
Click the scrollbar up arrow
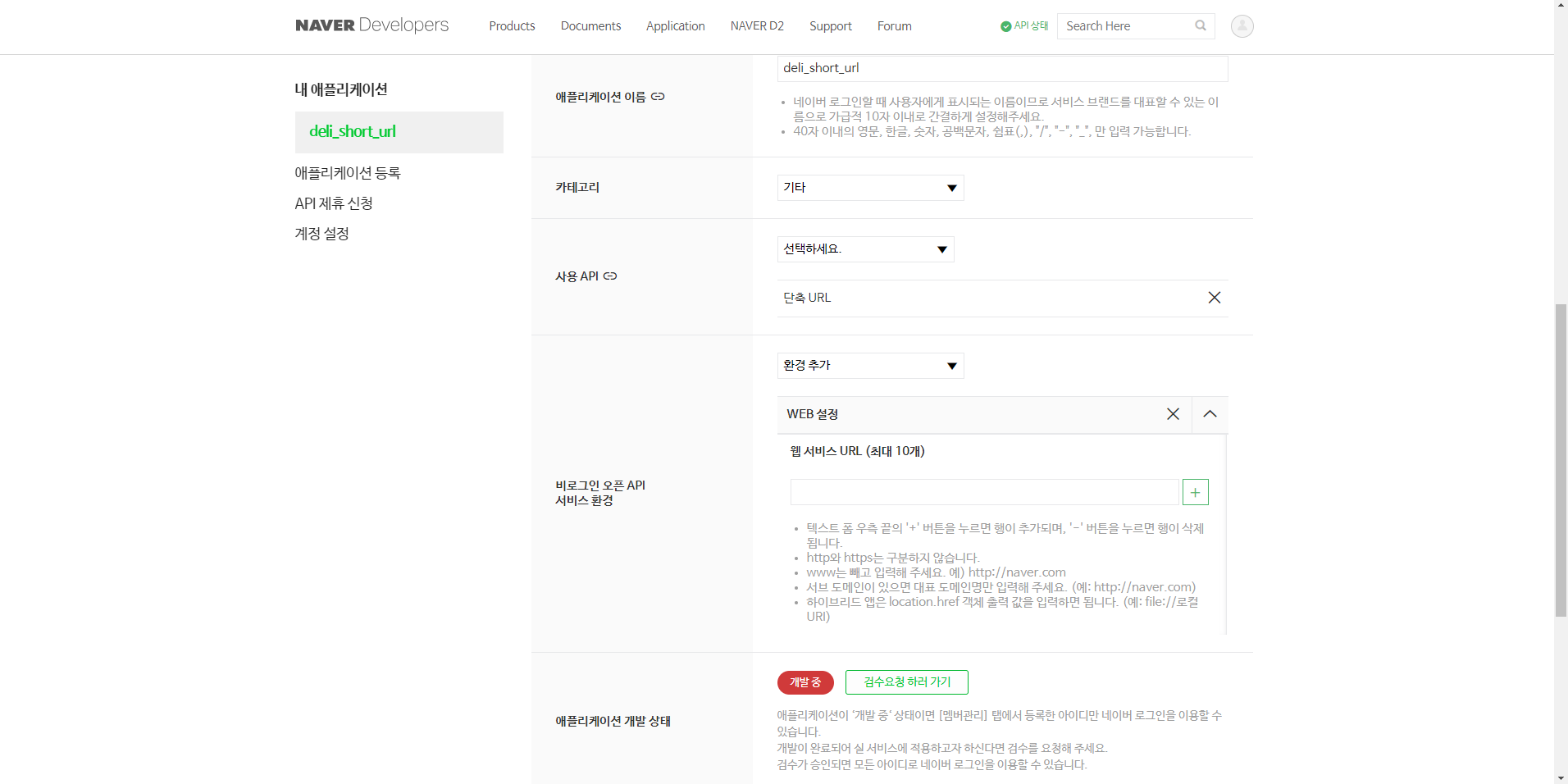(1561, 6)
